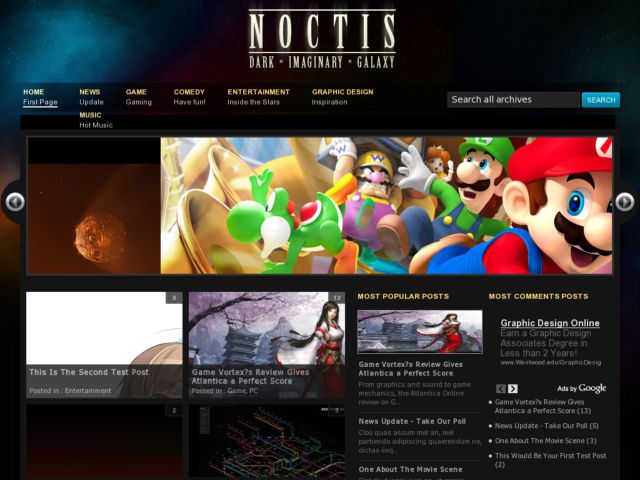Open the PC category link under post
The width and height of the screenshot is (640, 480).
click(x=253, y=391)
